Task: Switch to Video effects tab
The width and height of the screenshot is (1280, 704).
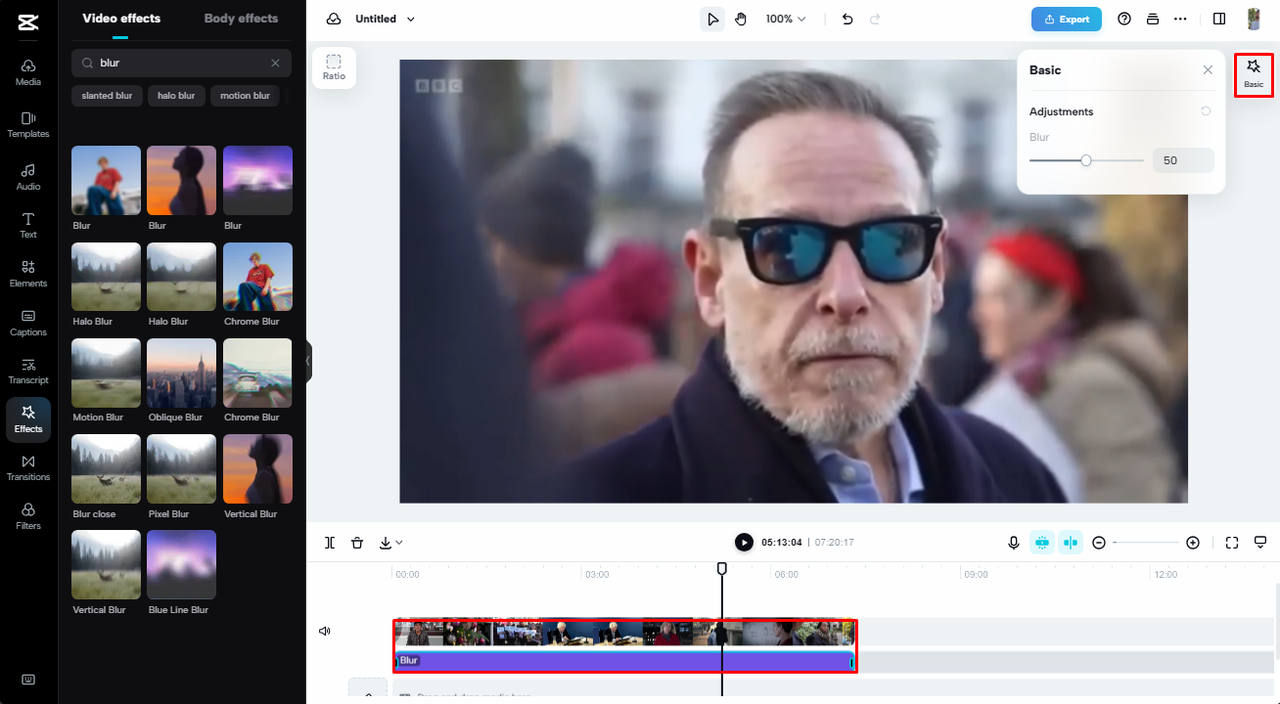Action: 121,18
